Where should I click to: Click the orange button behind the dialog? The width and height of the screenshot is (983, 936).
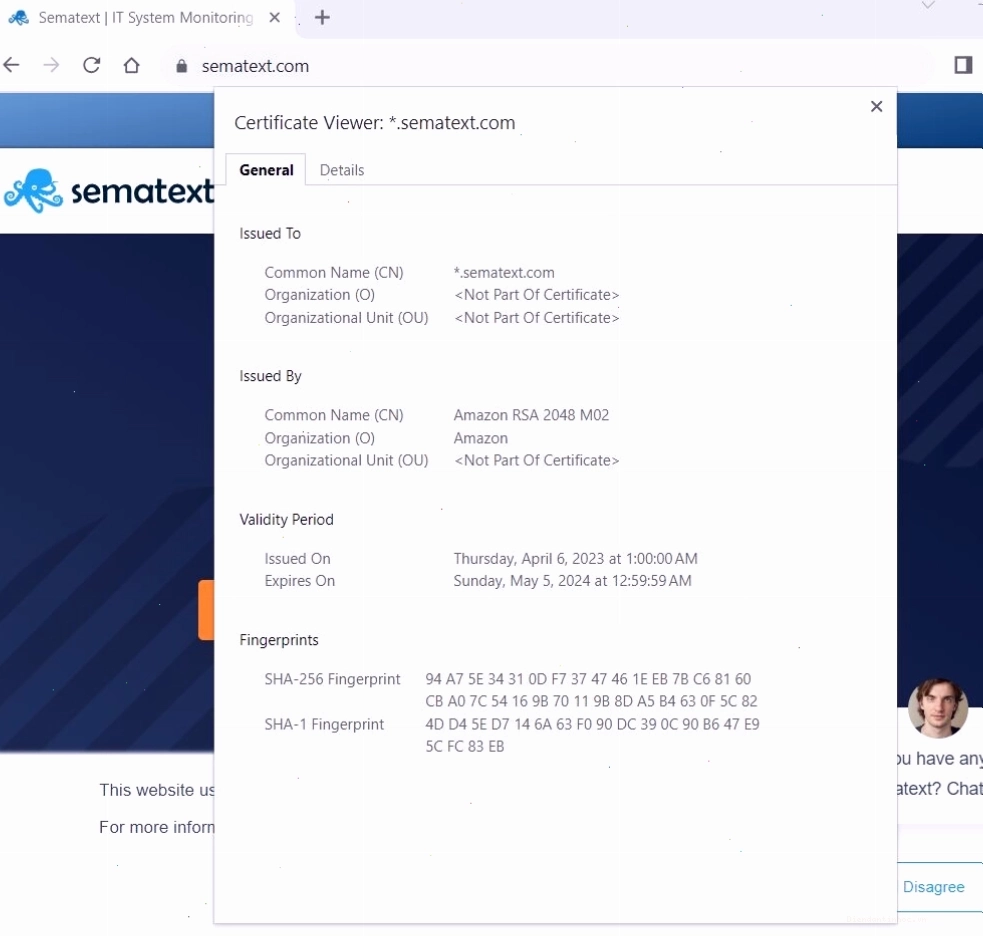[x=206, y=610]
